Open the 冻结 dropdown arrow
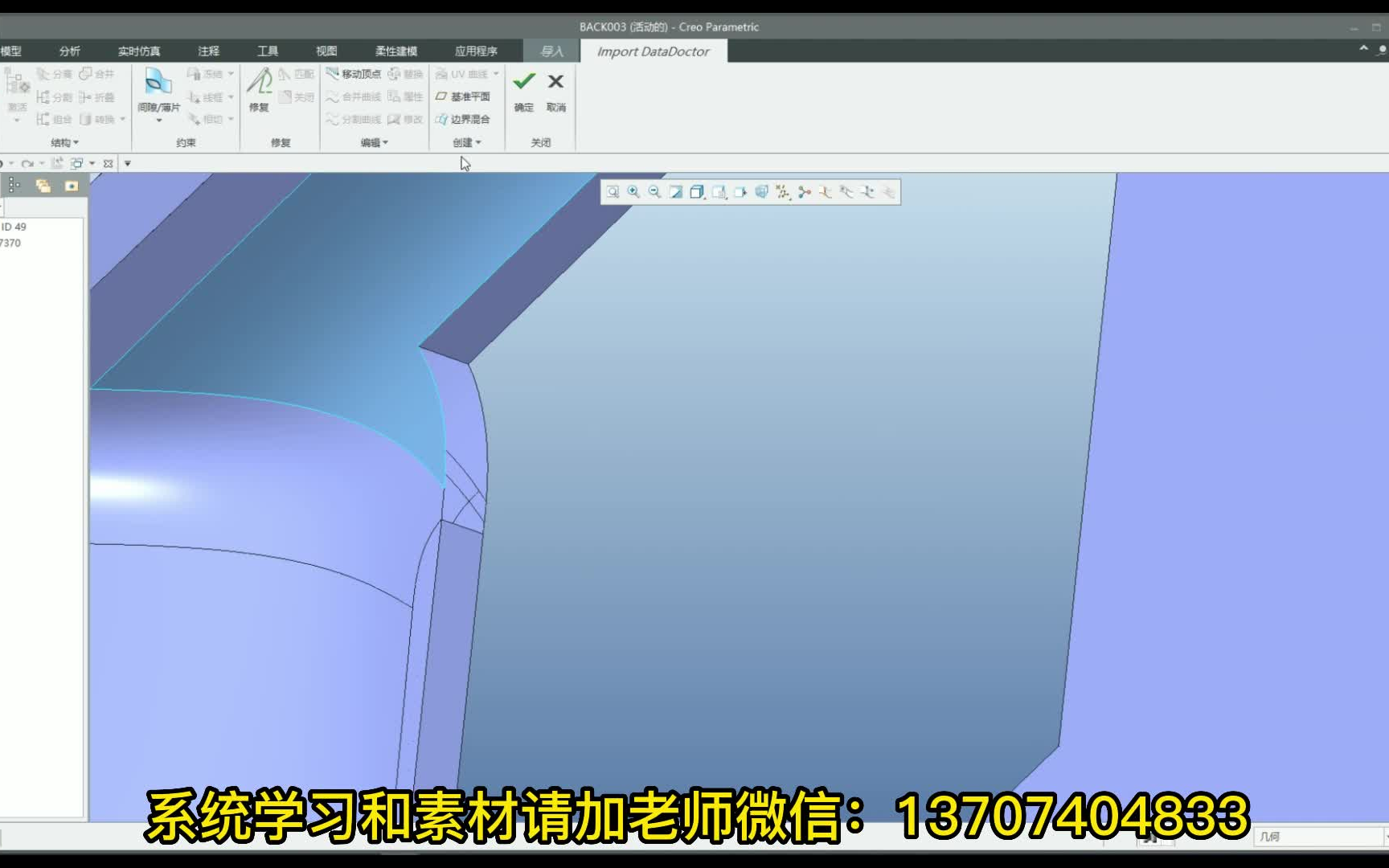Image resolution: width=1389 pixels, height=868 pixels. click(231, 74)
